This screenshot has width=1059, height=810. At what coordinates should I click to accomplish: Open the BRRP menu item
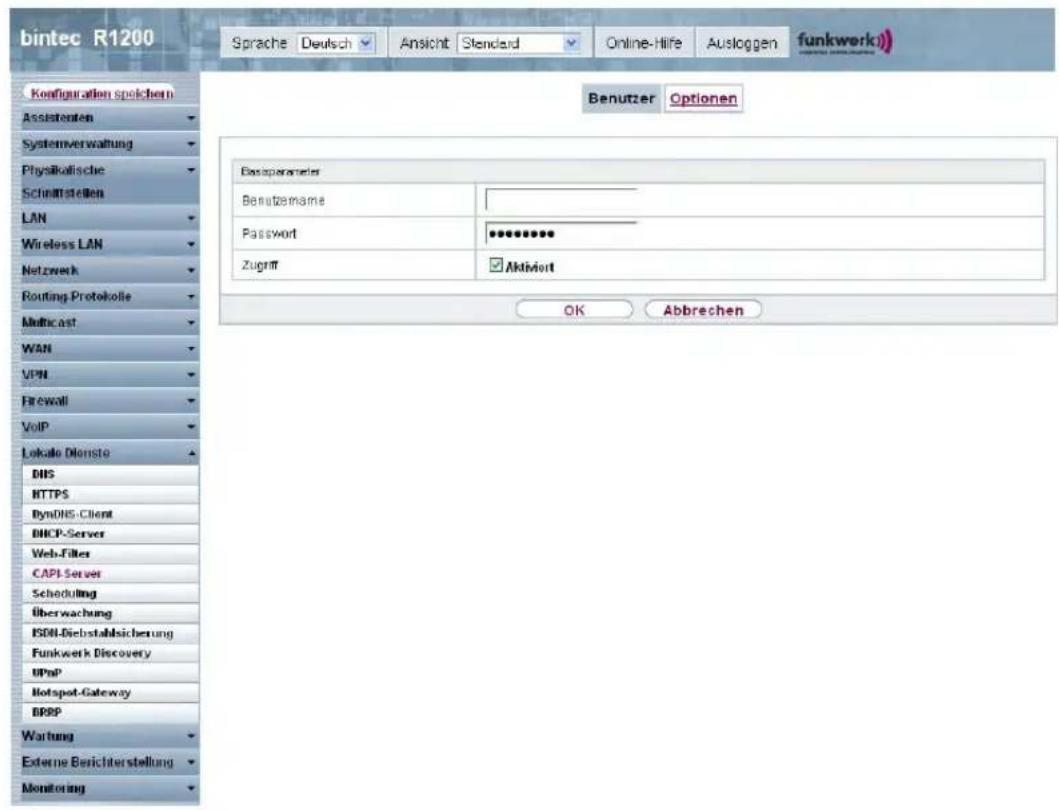coord(111,713)
